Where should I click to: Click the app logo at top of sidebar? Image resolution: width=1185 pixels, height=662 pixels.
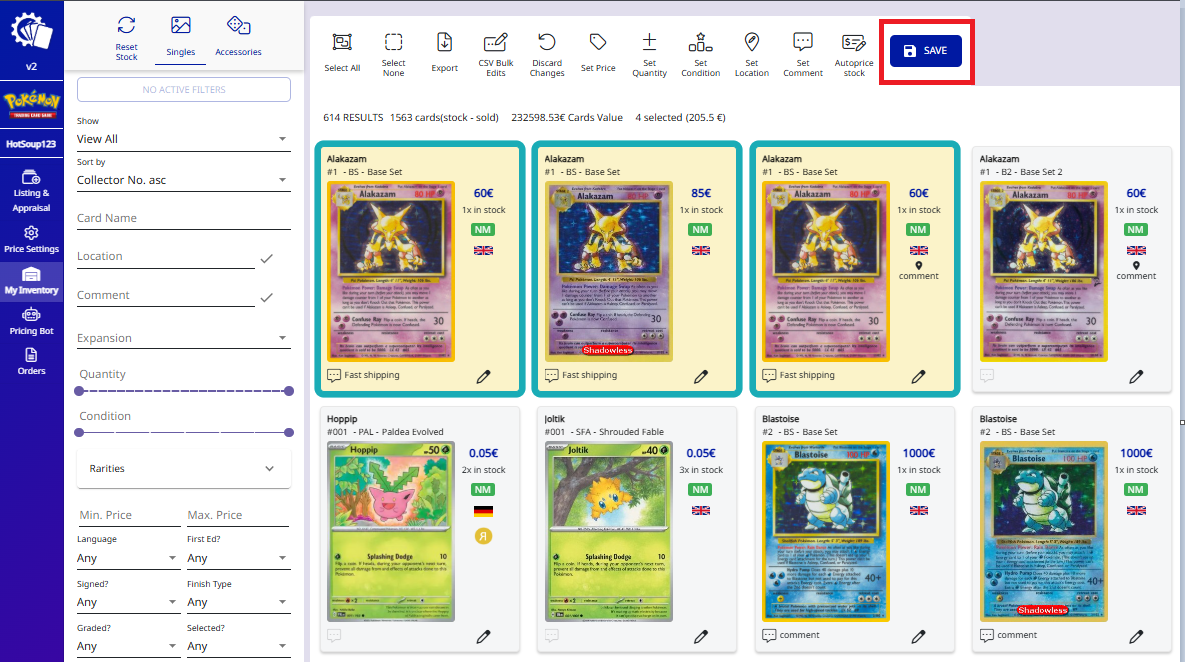31,32
